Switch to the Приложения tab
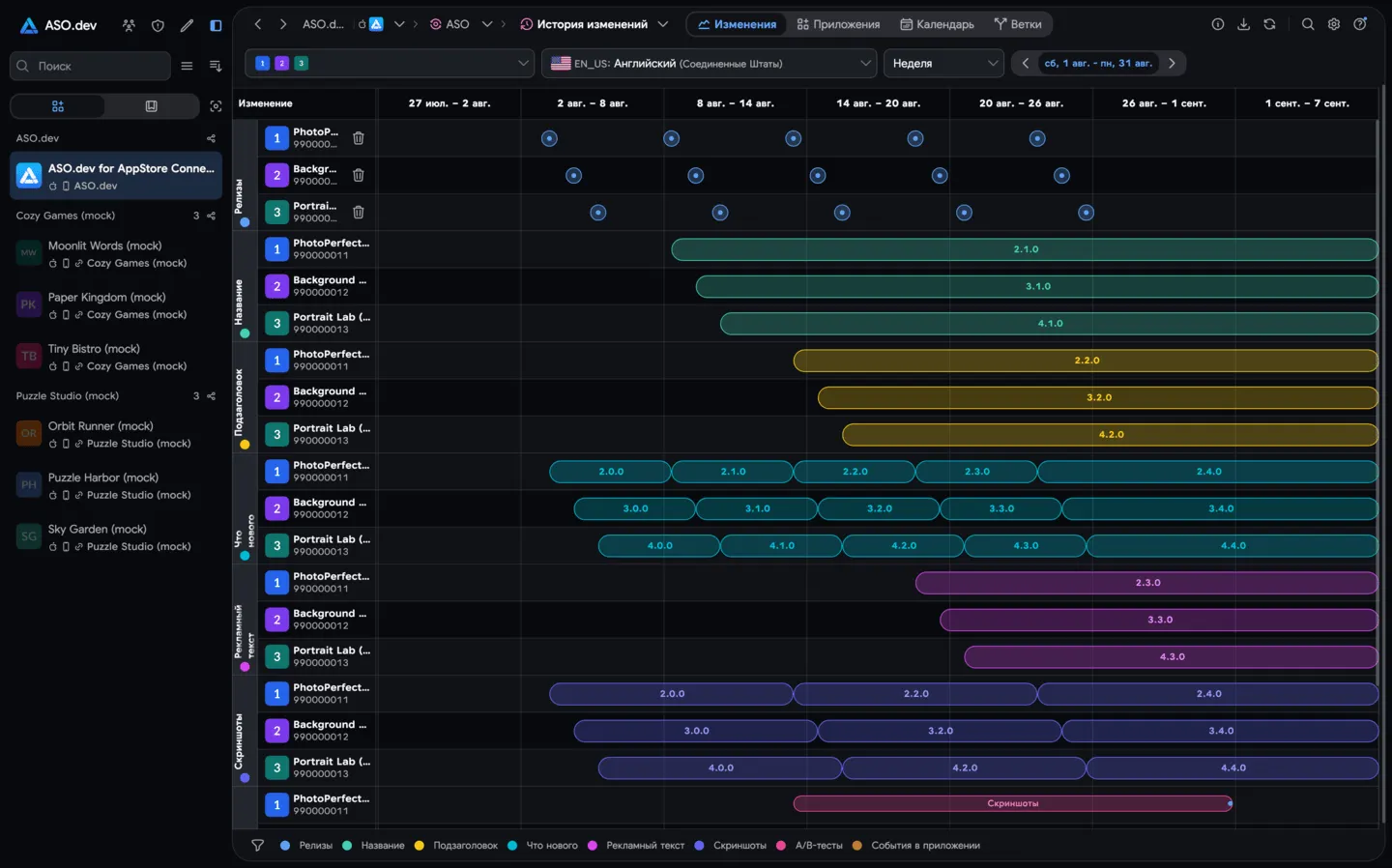This screenshot has width=1392, height=868. [x=838, y=24]
